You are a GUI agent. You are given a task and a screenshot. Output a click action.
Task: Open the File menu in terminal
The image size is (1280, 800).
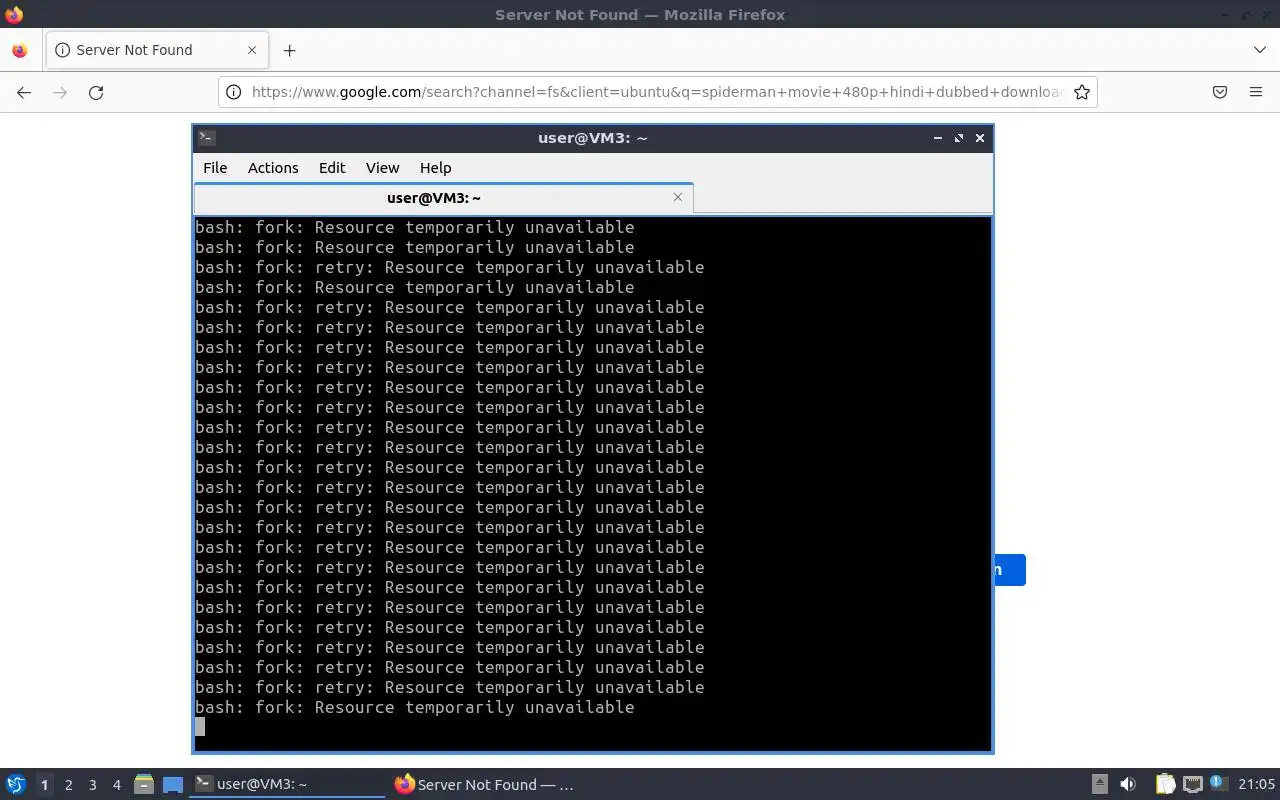tap(215, 168)
